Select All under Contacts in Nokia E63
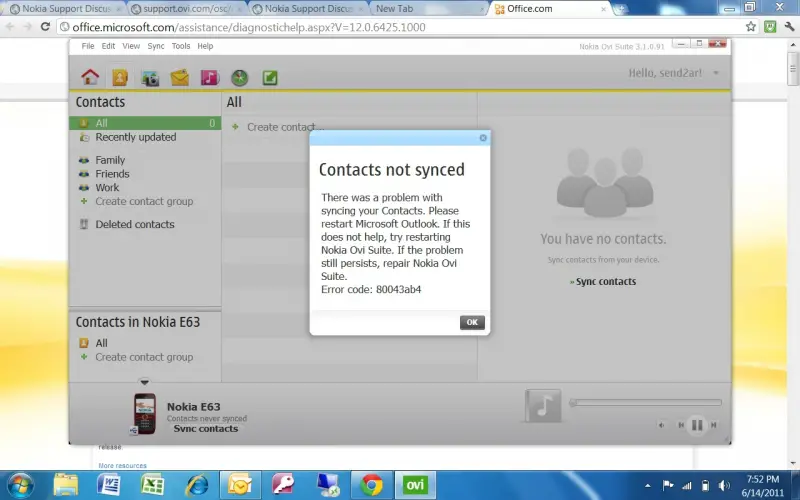The image size is (800, 500). click(x=101, y=343)
